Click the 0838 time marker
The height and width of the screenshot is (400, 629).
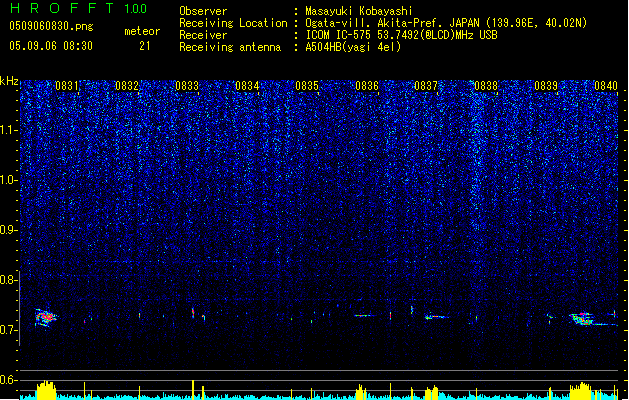pyautogui.click(x=486, y=86)
